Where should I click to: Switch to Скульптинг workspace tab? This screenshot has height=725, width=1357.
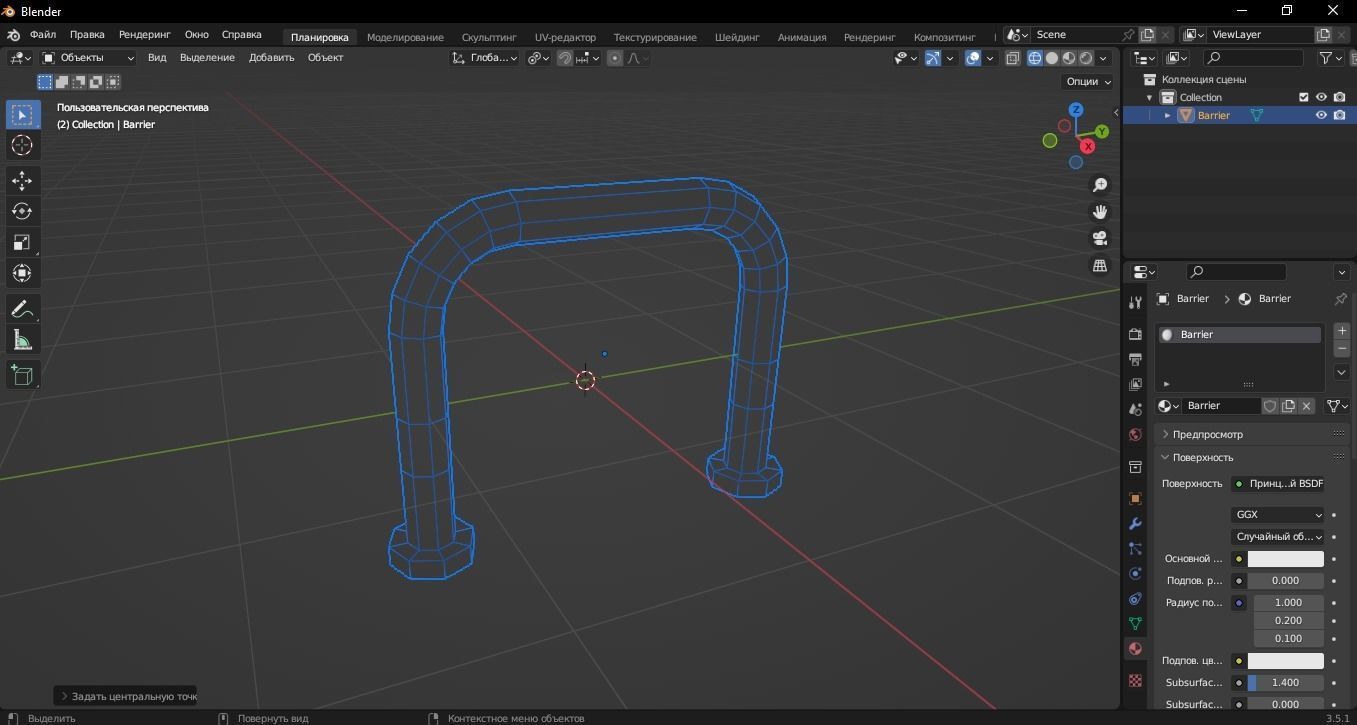(x=489, y=37)
